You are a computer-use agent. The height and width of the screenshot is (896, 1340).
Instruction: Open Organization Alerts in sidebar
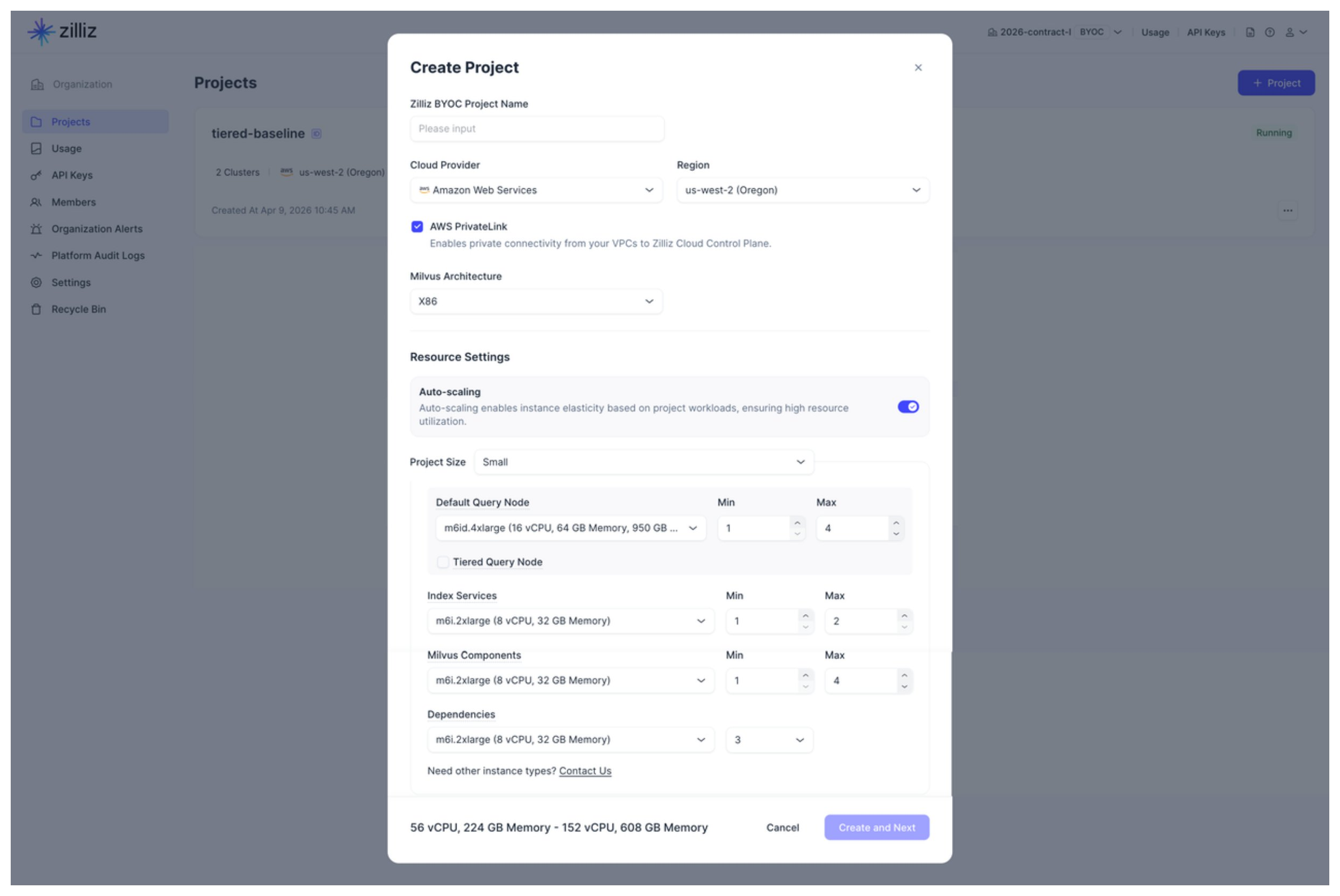pyautogui.click(x=97, y=228)
